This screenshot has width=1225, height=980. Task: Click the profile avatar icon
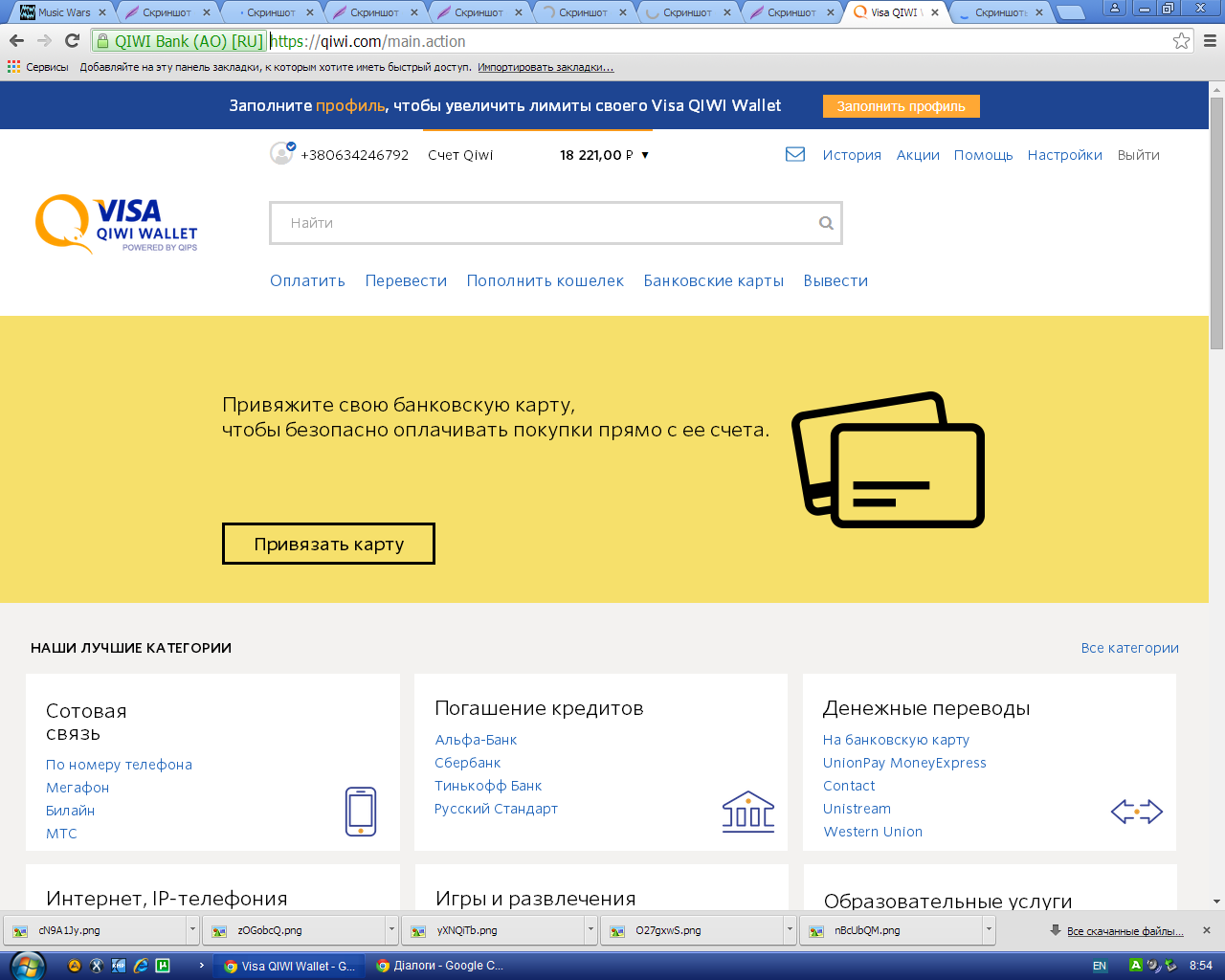(x=282, y=153)
